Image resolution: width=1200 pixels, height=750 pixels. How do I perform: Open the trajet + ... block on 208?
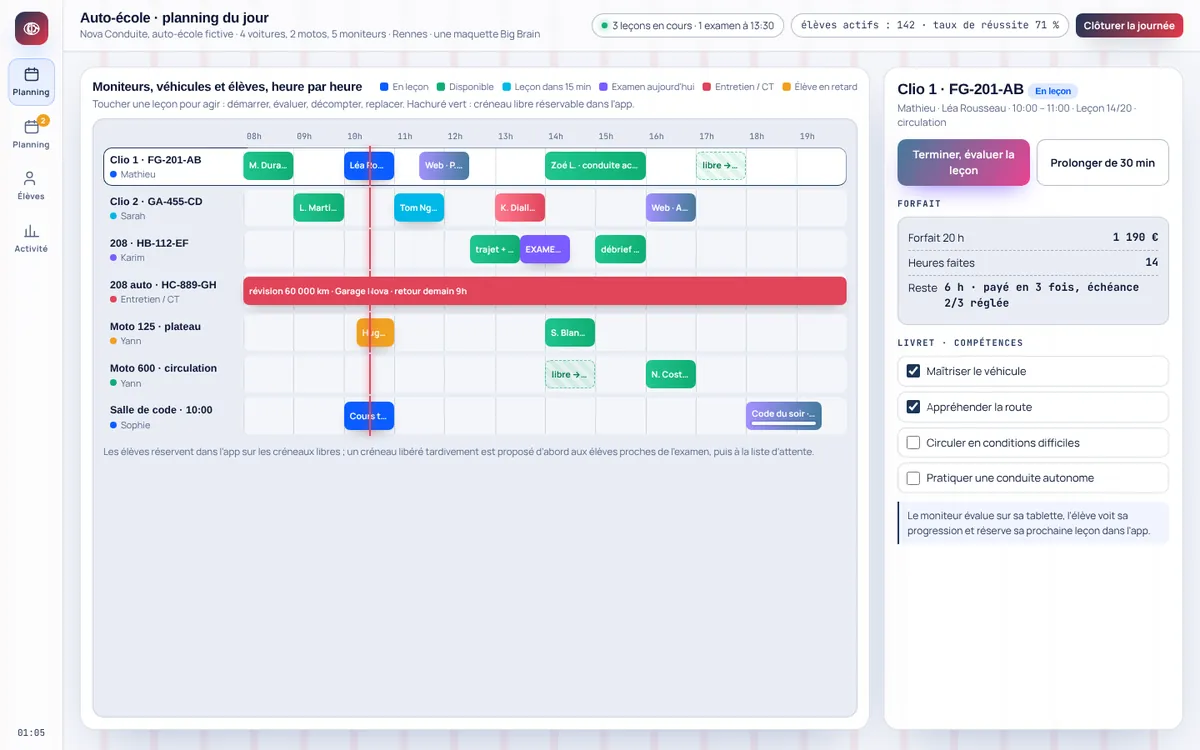(495, 249)
